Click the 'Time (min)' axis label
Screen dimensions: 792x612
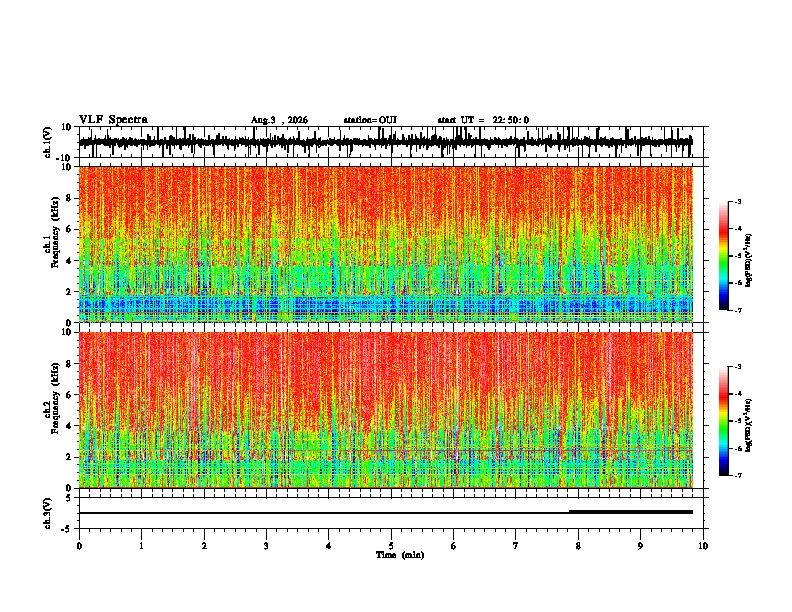(400, 555)
